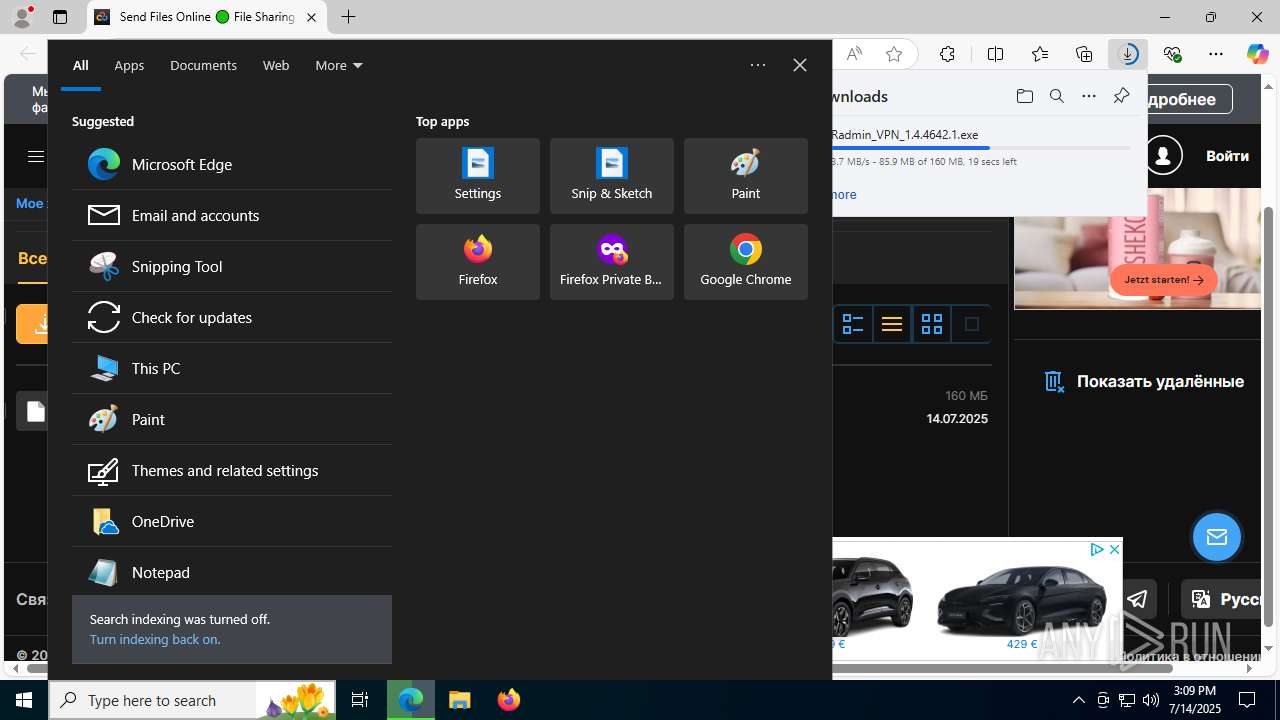The height and width of the screenshot is (720, 1280).
Task: Switch to the Web search tab
Action: [x=276, y=65]
